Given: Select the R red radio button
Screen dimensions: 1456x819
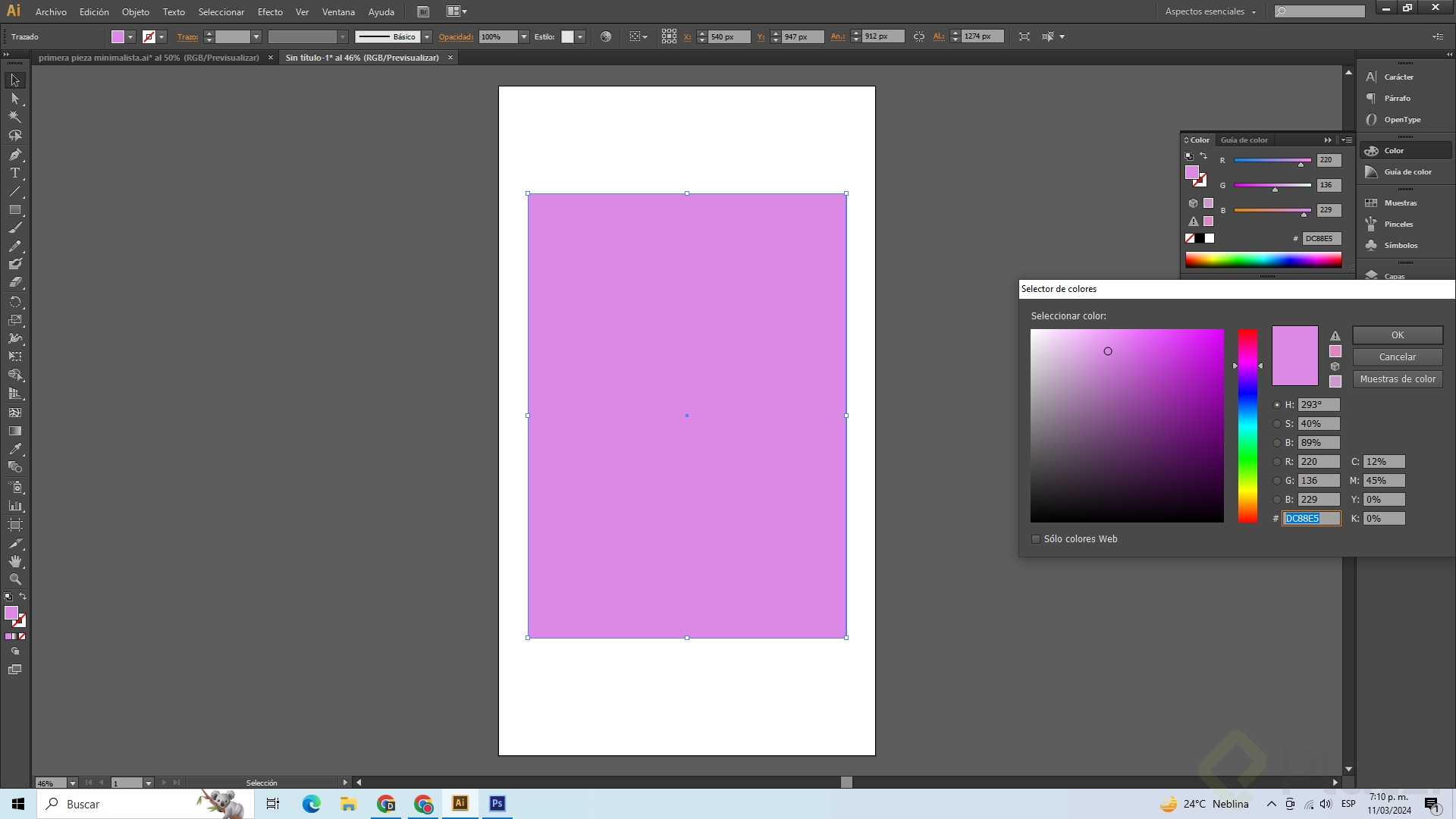Looking at the screenshot, I should tap(1277, 462).
